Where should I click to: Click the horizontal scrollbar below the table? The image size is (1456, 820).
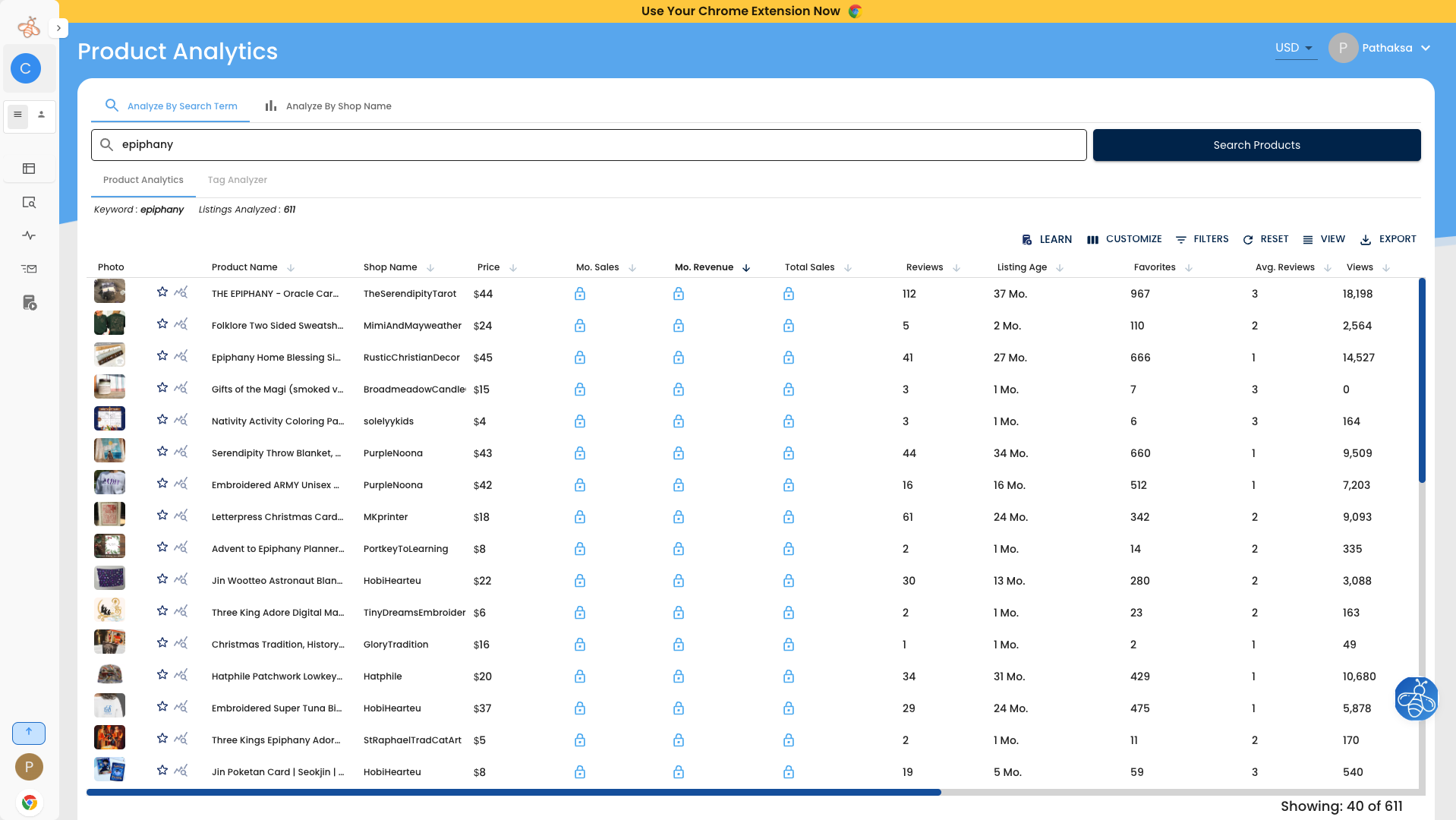[x=514, y=792]
